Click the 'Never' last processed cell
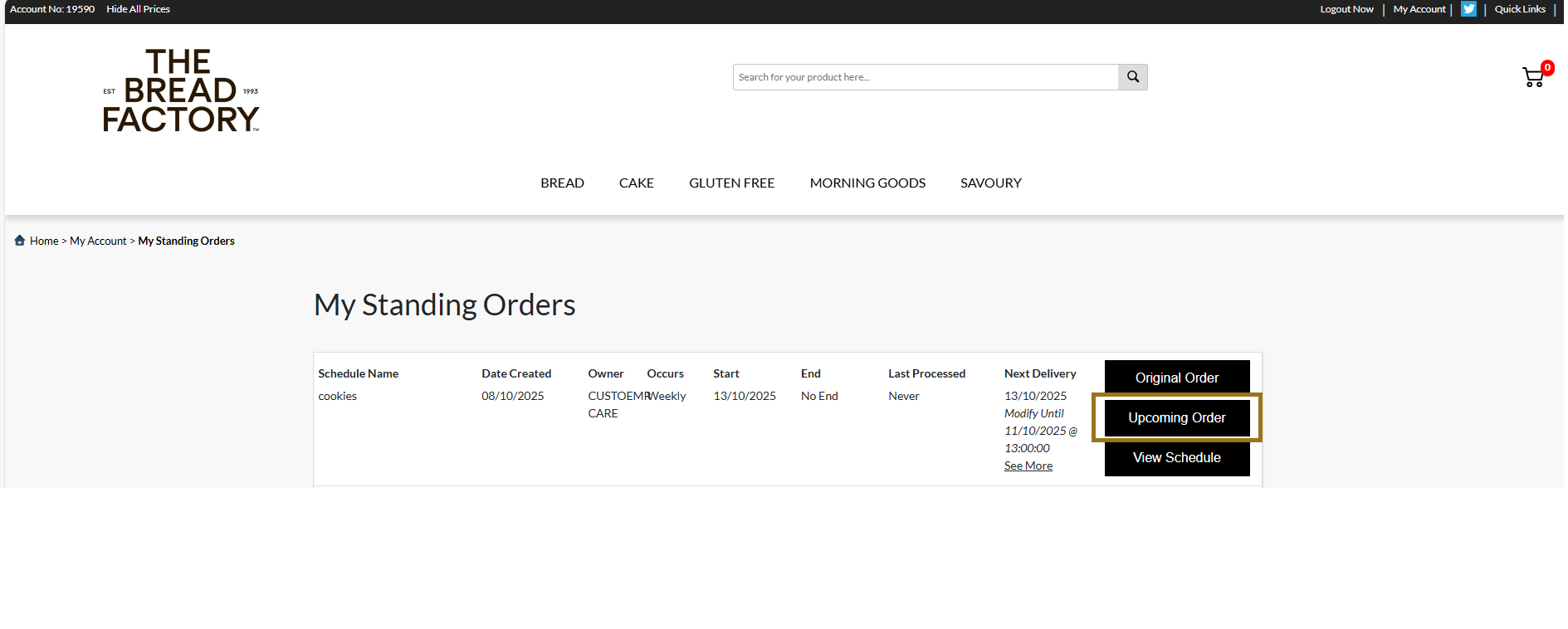The image size is (1568, 629). (x=904, y=396)
